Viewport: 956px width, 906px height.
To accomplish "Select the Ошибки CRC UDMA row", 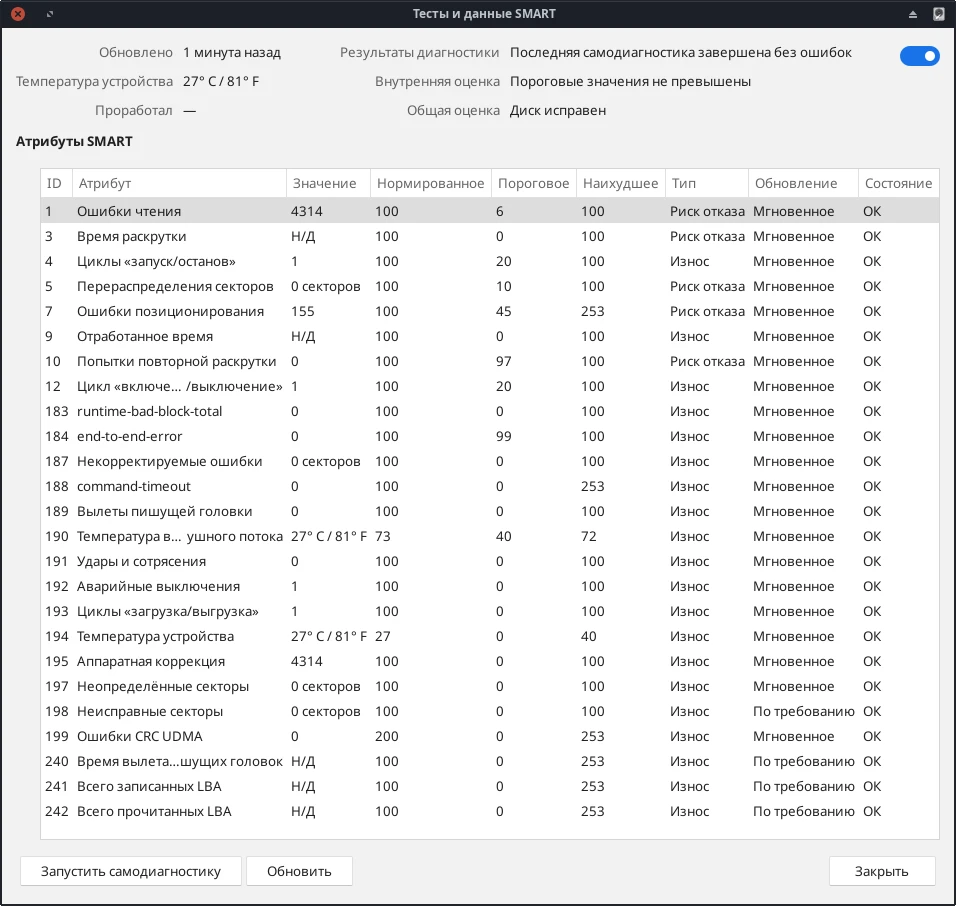I will [490, 736].
